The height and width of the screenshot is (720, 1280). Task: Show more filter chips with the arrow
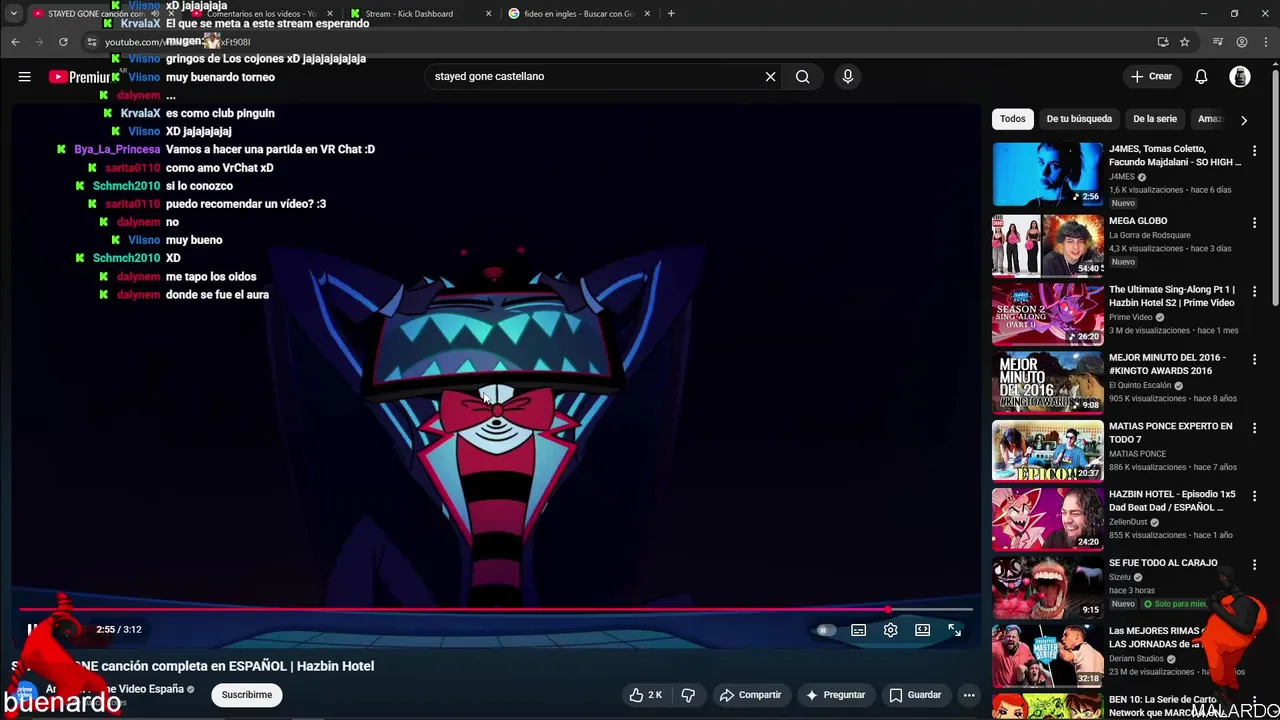[x=1243, y=120]
